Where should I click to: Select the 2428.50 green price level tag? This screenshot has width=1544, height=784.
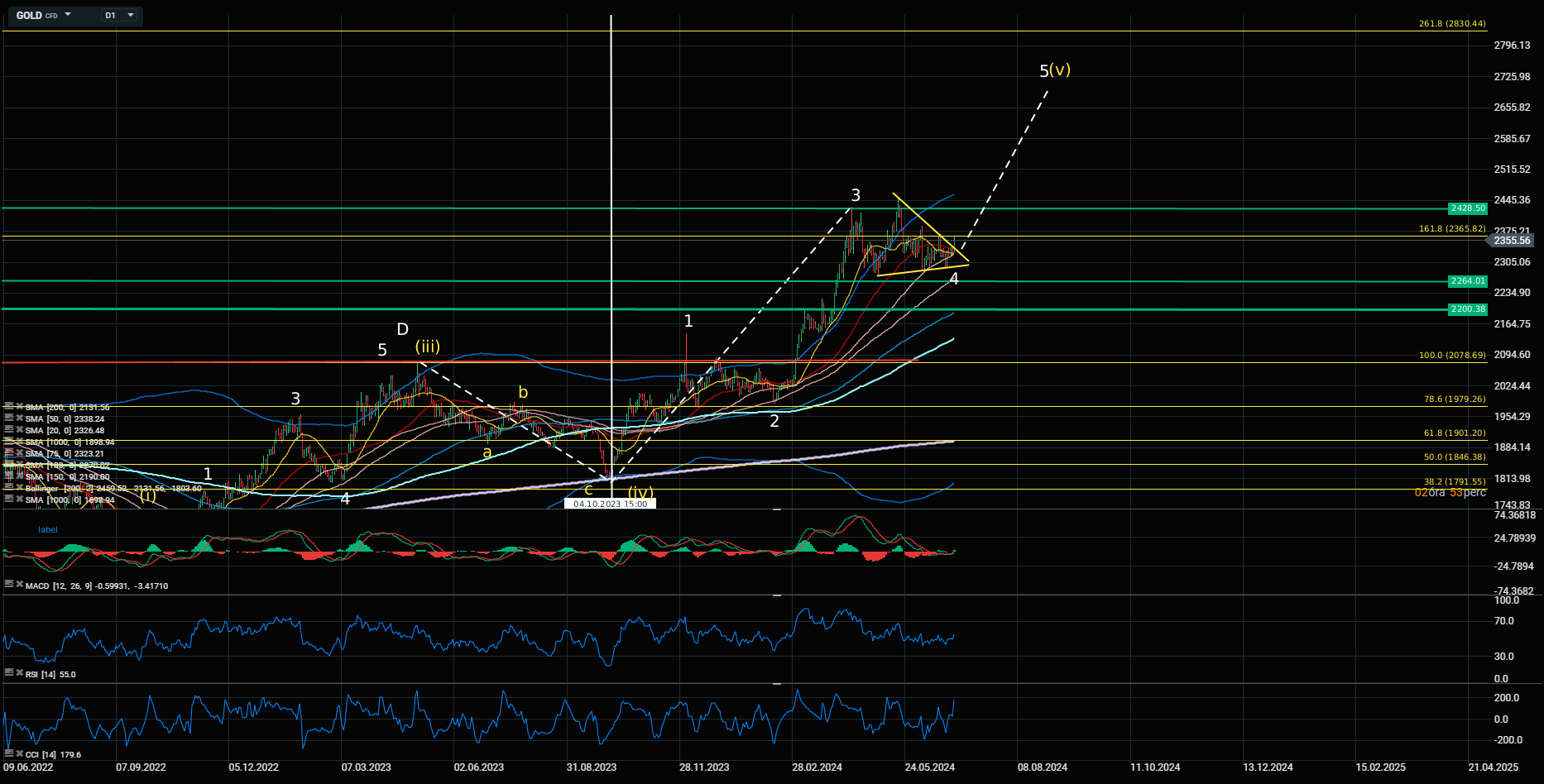[1467, 208]
